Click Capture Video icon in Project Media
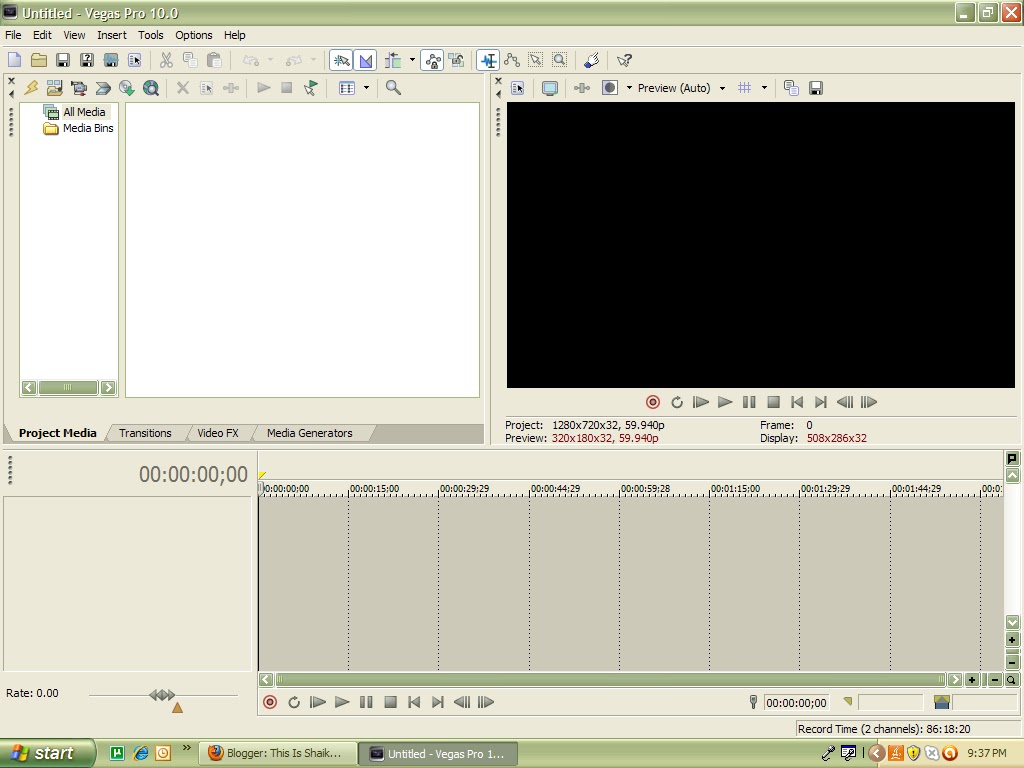This screenshot has width=1024, height=768. coord(79,88)
